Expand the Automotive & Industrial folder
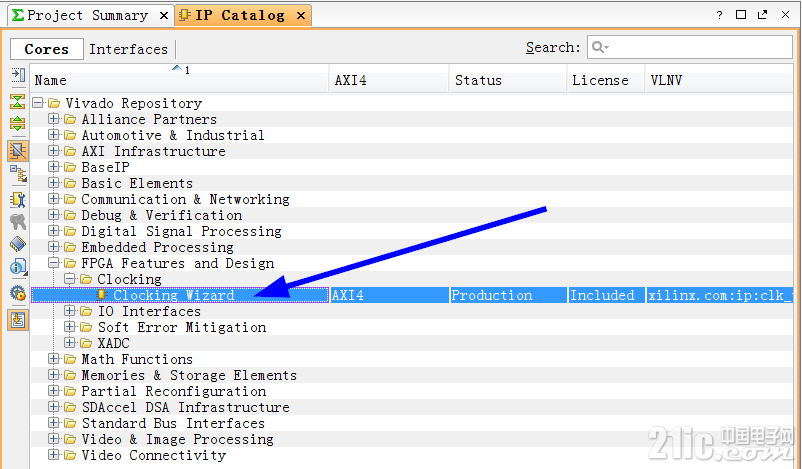 pos(53,135)
